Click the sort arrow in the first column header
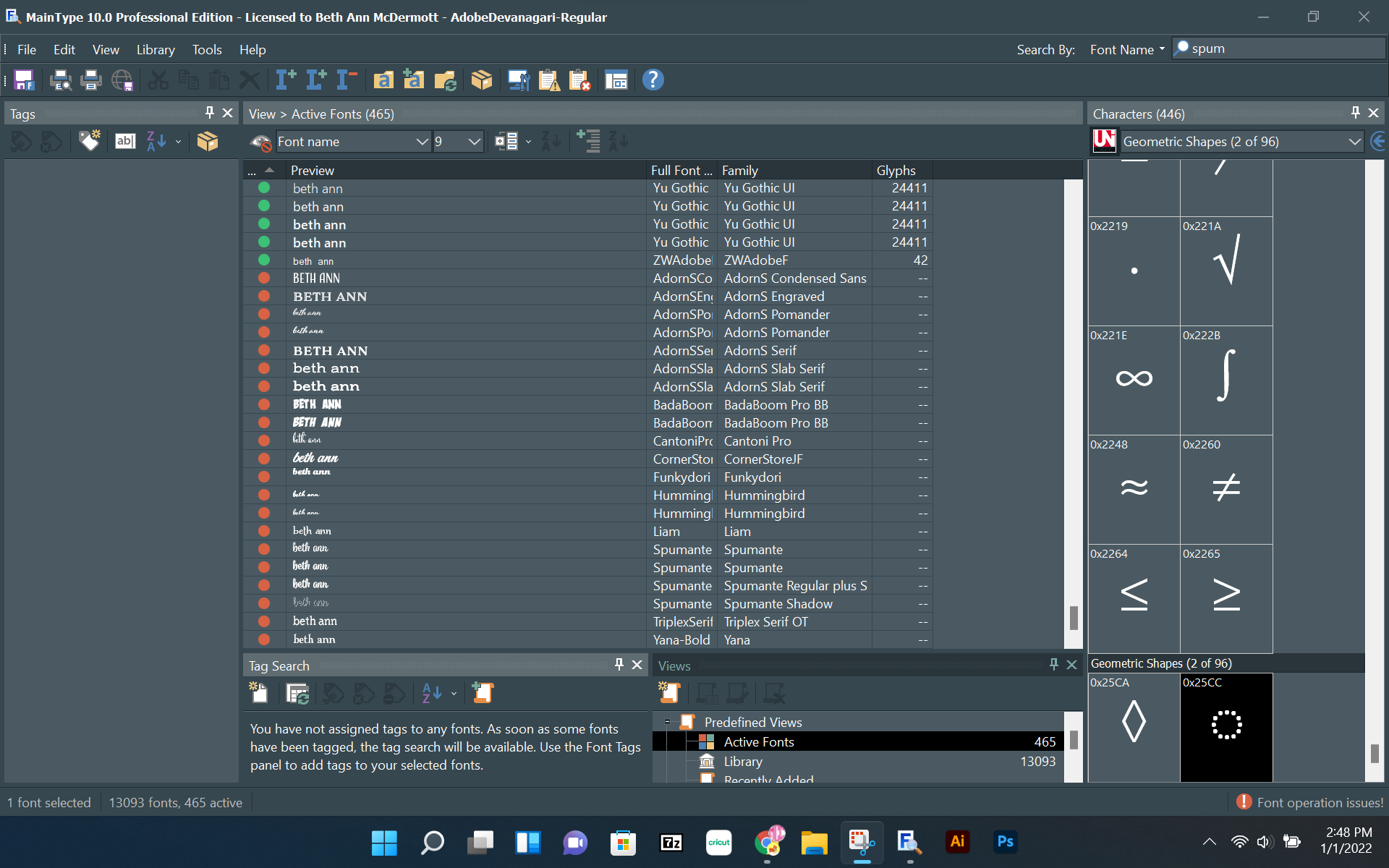Viewport: 1389px width, 868px height. [x=269, y=170]
